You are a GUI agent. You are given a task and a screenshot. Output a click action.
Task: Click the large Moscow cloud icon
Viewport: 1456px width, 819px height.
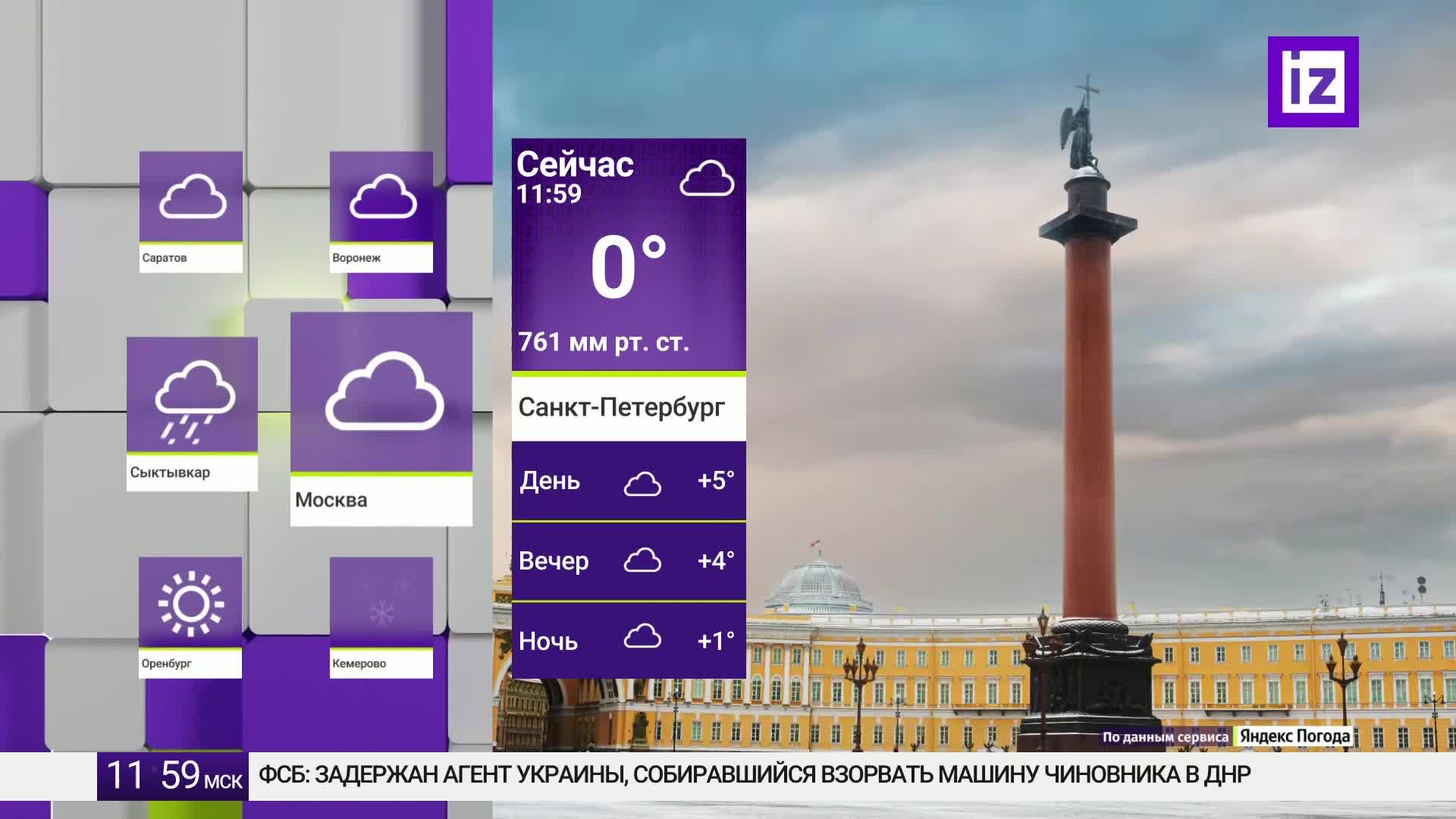[384, 392]
